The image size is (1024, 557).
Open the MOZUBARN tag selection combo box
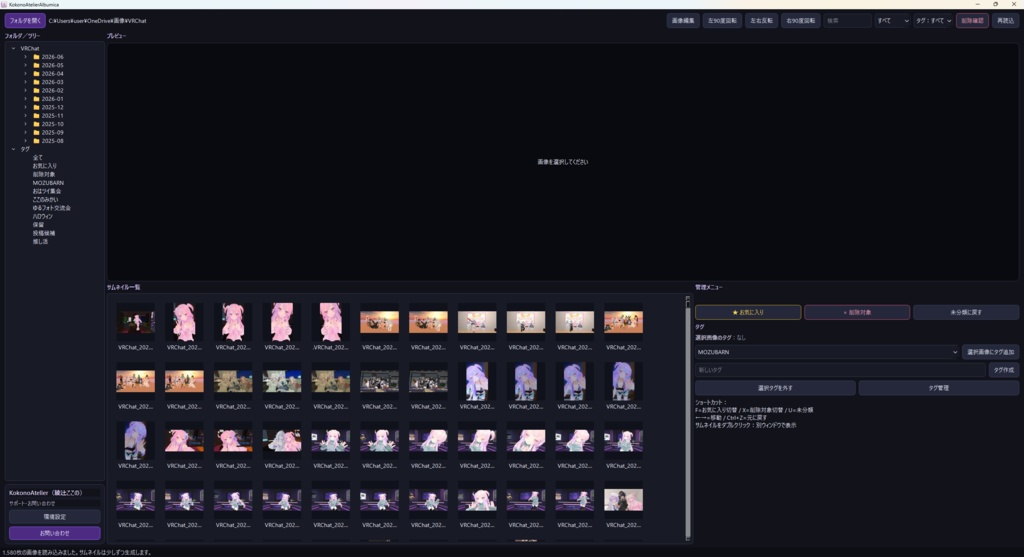(827, 352)
